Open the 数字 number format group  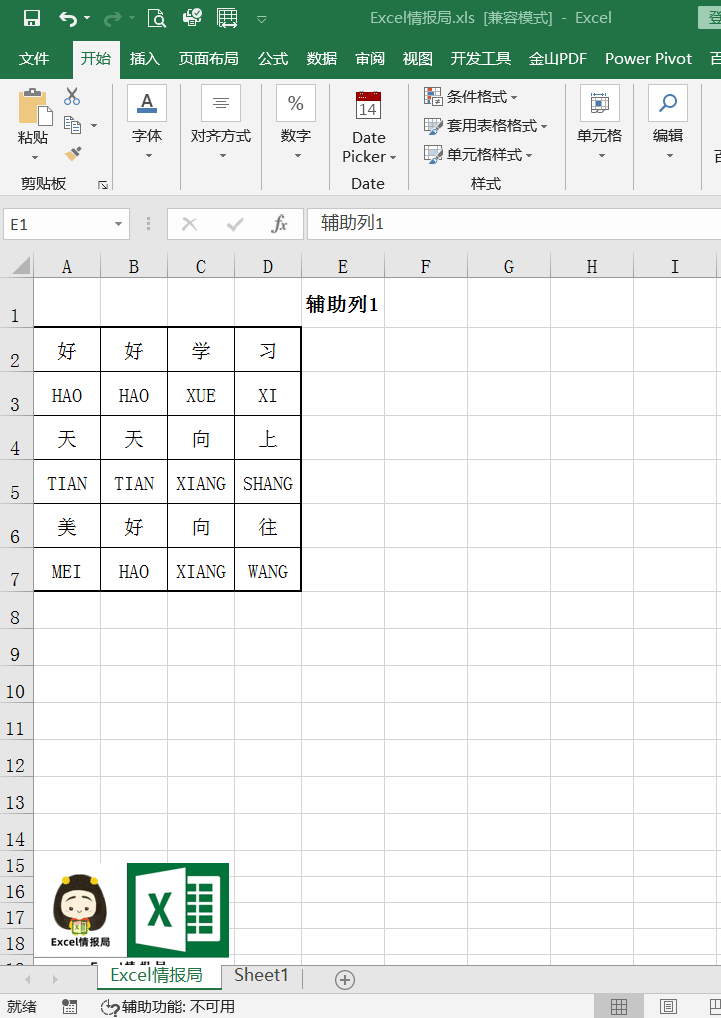point(296,122)
